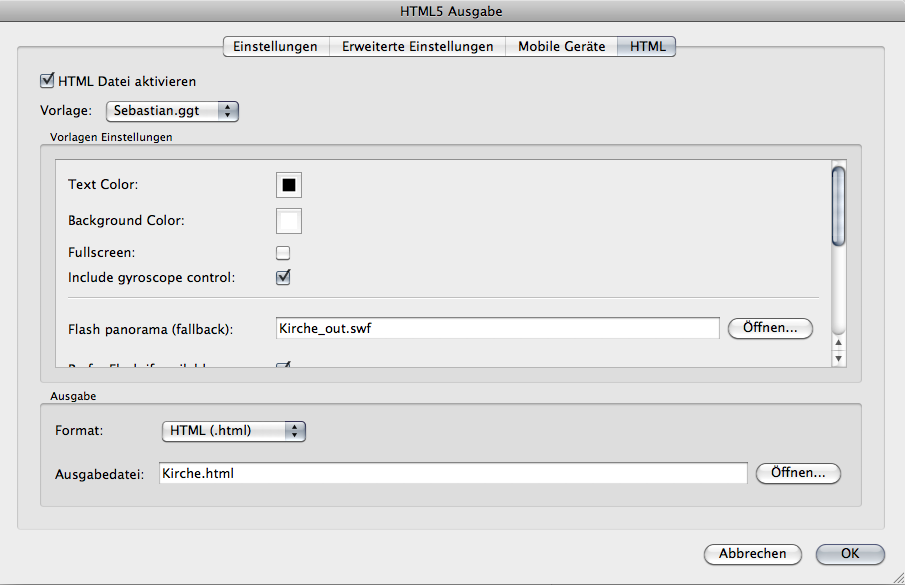
Task: Uncheck Include gyroscope control
Action: [x=283, y=277]
